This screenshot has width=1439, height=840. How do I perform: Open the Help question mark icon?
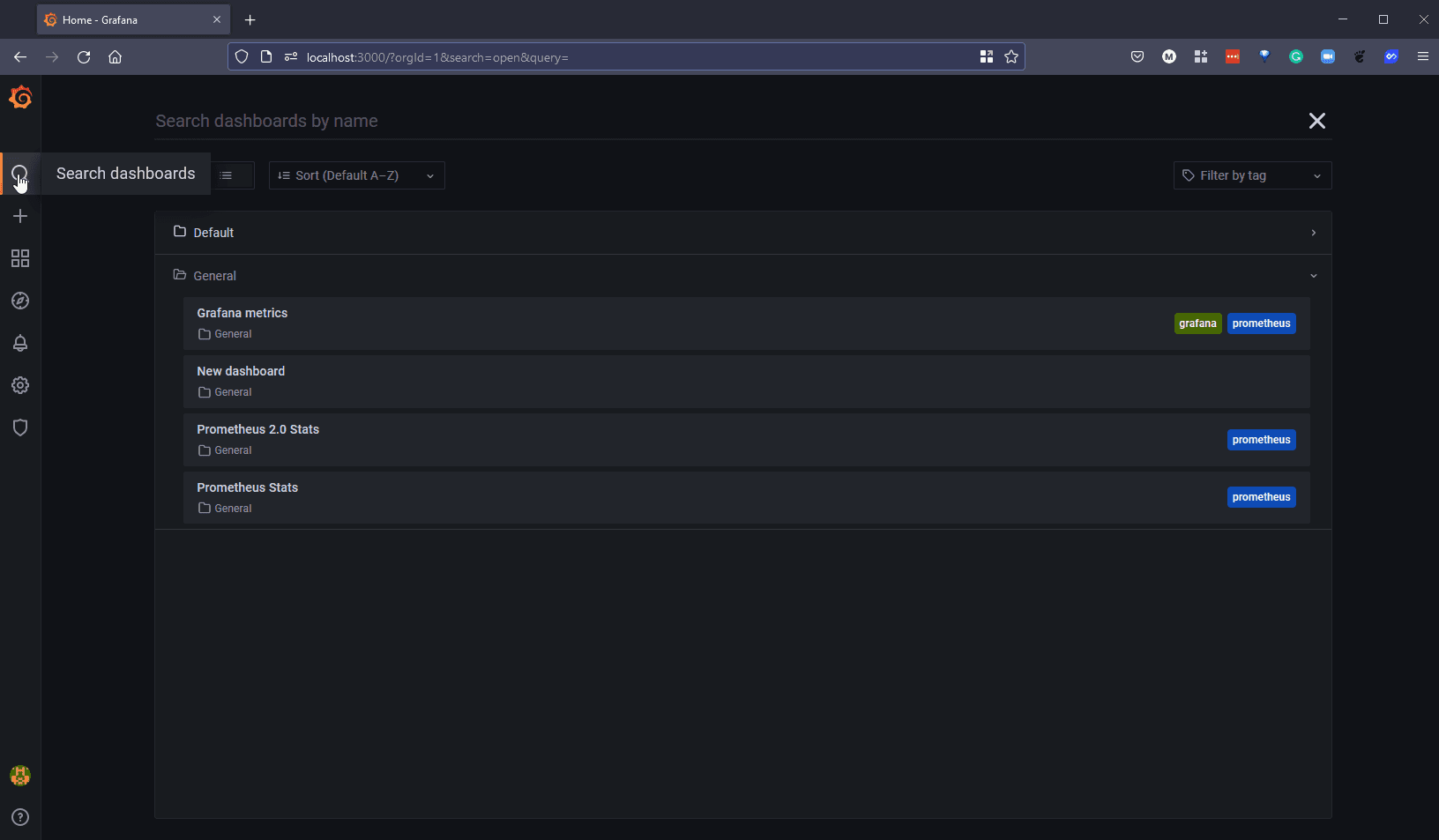(20, 817)
